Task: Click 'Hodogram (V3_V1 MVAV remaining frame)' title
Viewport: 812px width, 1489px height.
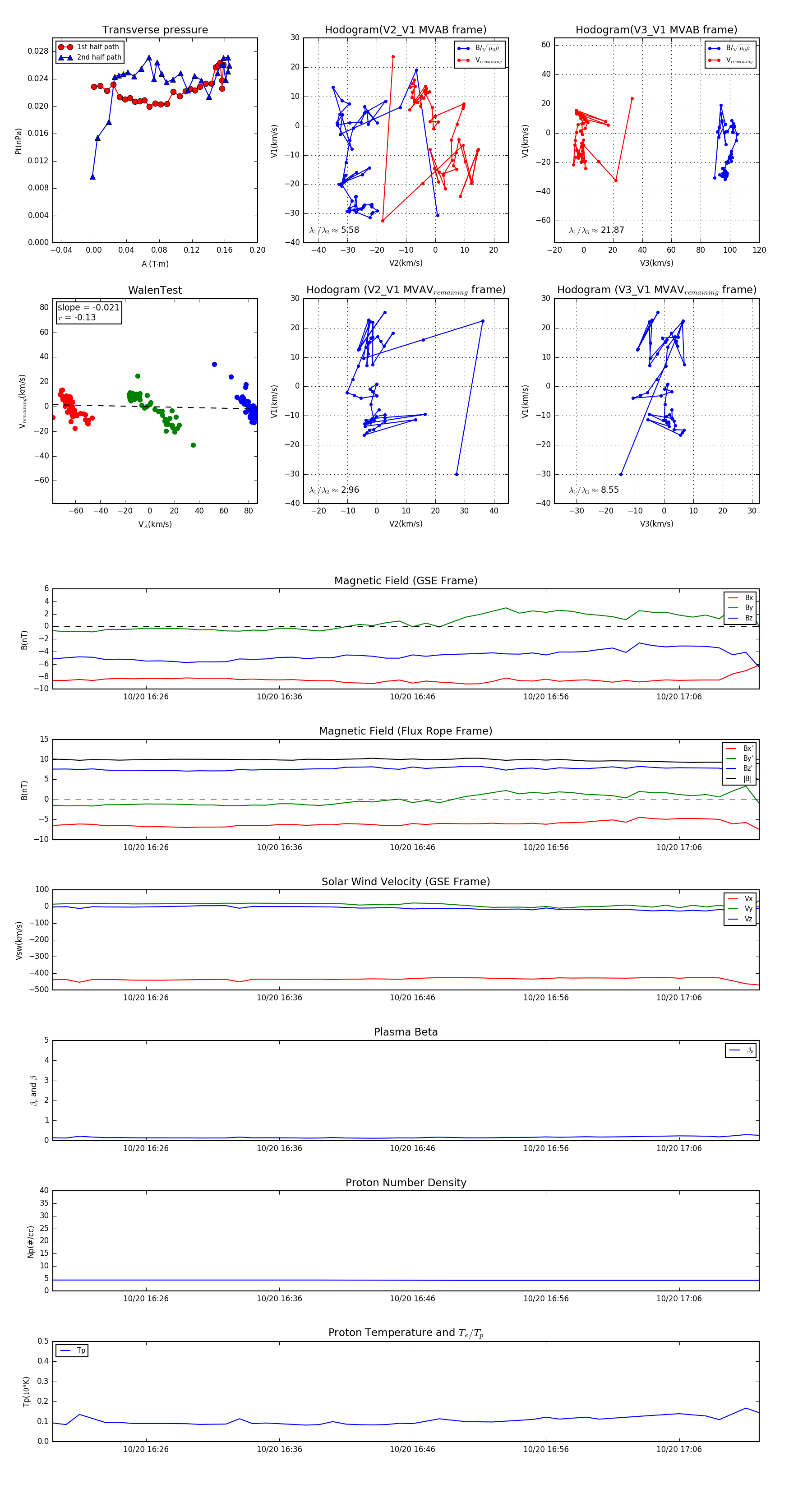Action: (656, 290)
